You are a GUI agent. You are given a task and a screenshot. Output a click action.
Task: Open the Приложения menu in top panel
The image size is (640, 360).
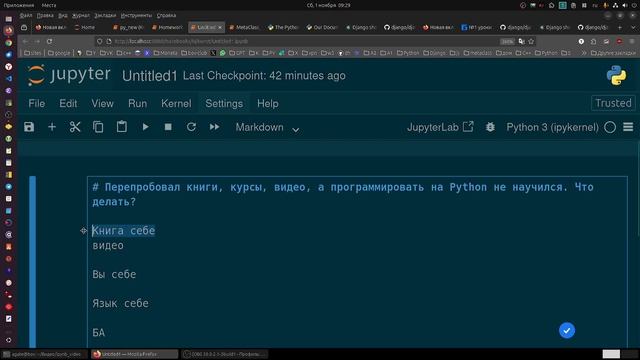pyautogui.click(x=19, y=5)
